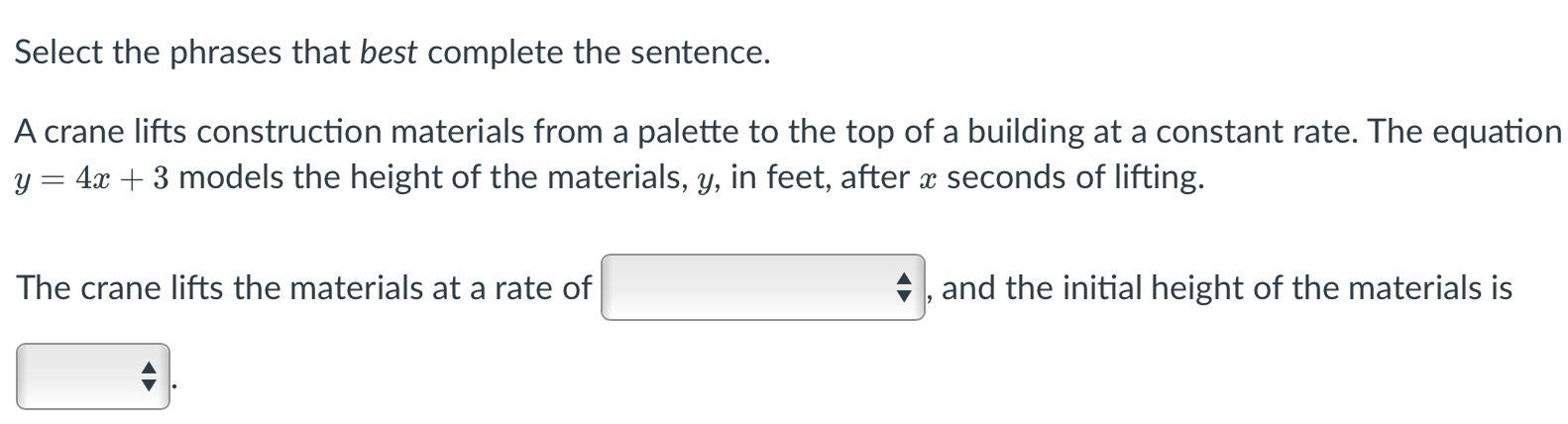Open the initial height dropdown

[x=91, y=376]
